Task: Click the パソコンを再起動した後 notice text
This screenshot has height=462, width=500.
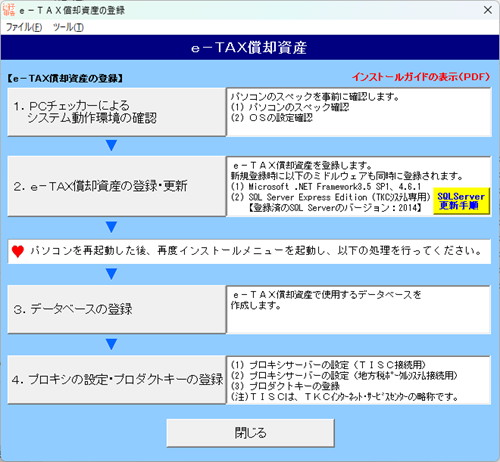Action: click(x=256, y=251)
